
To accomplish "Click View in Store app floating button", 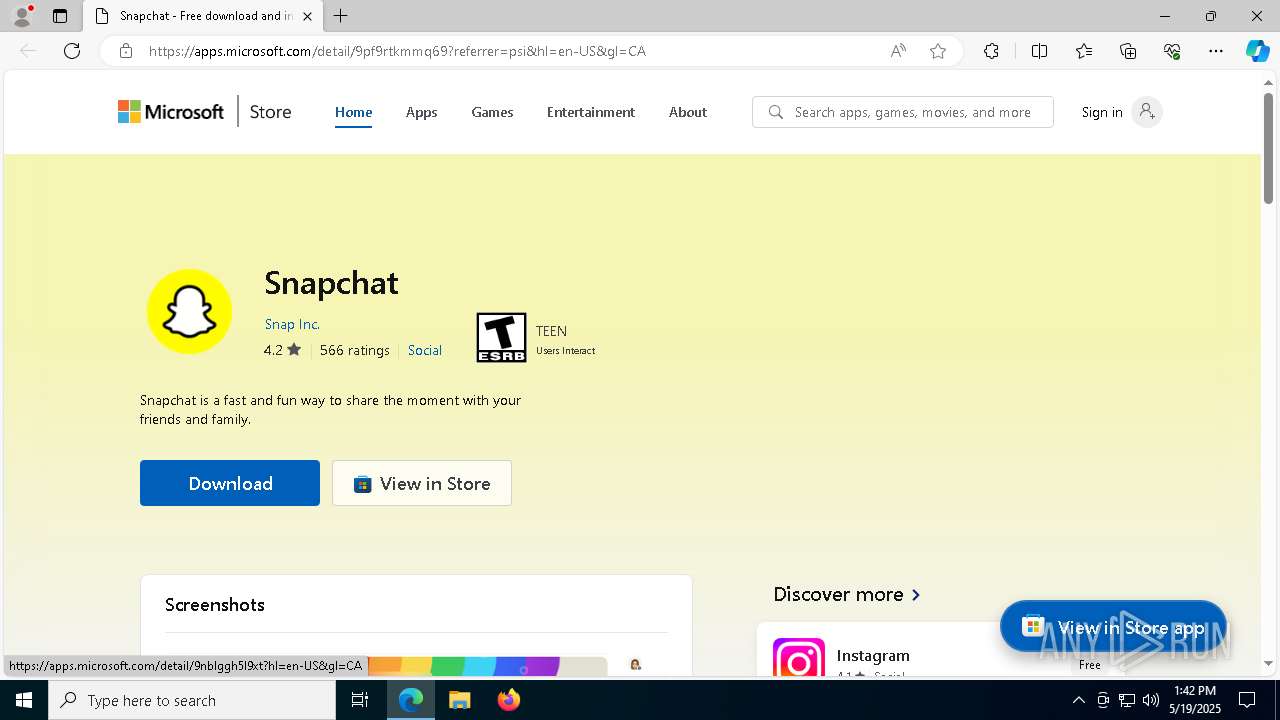I will pyautogui.click(x=1113, y=627).
